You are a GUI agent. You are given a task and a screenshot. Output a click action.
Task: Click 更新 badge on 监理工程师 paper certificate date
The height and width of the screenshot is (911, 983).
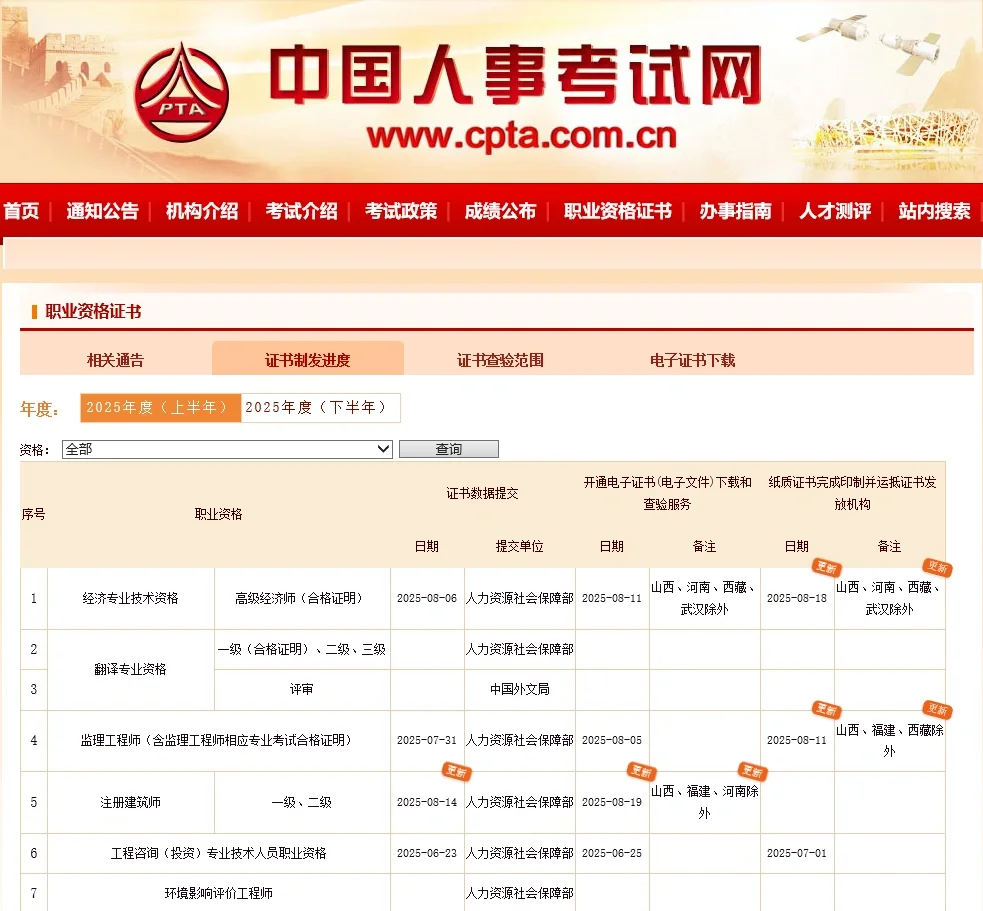click(x=827, y=712)
